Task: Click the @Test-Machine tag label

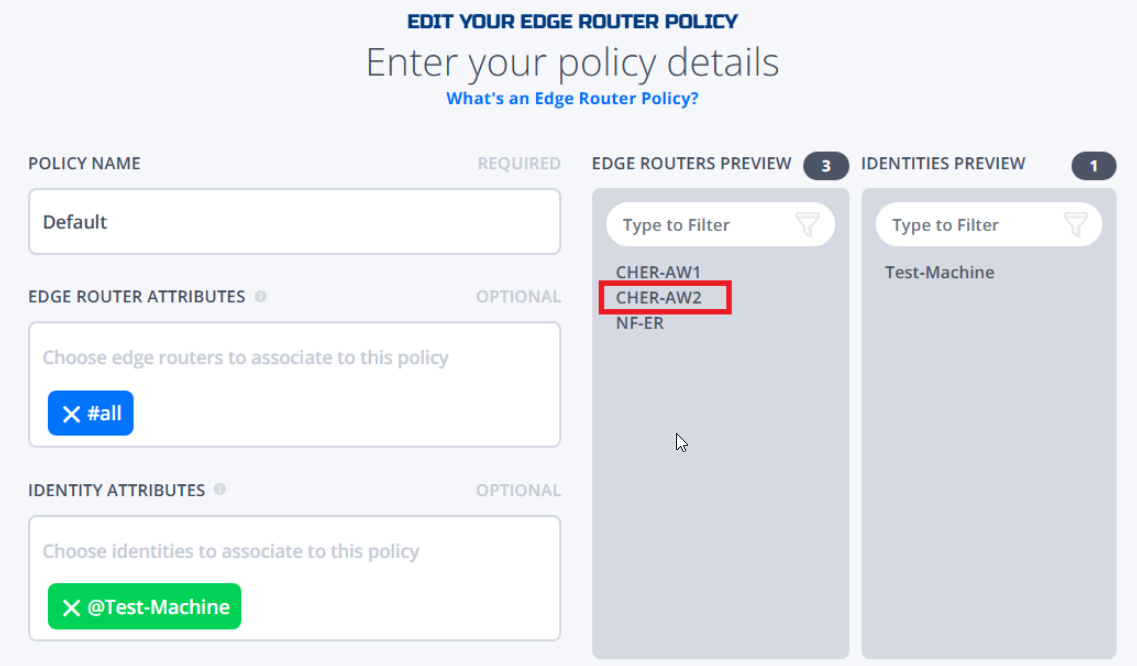Action: 158,607
